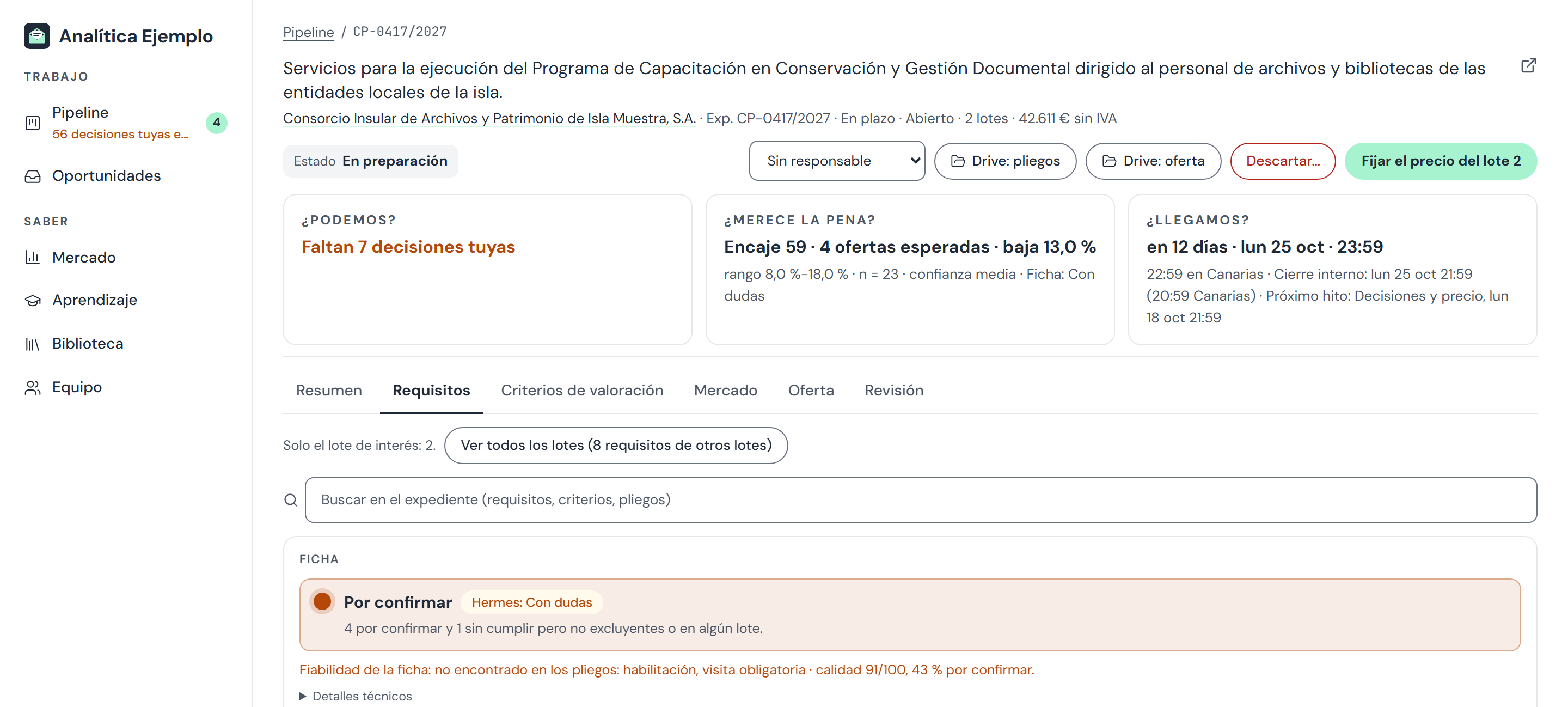The image size is (1568, 707).
Task: Click the Fiabilidad de la ficha warning text
Action: coord(666,670)
